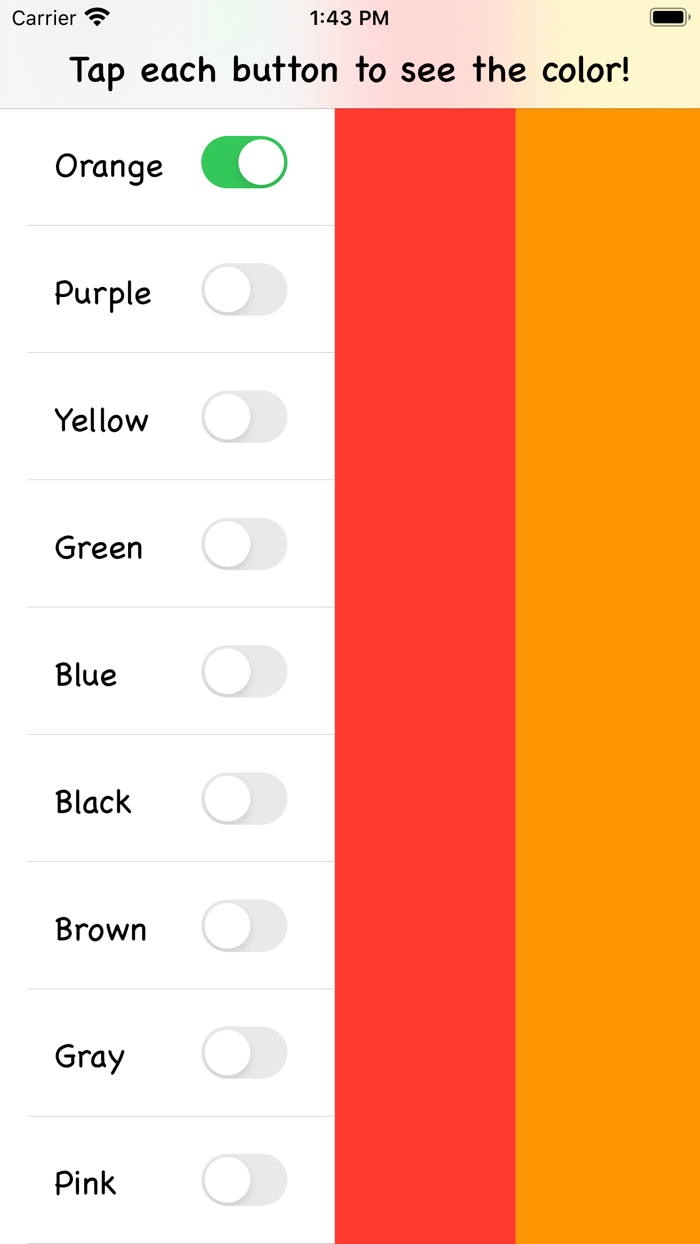Tap the instruction banner at the top
The height and width of the screenshot is (1244, 700).
click(350, 70)
